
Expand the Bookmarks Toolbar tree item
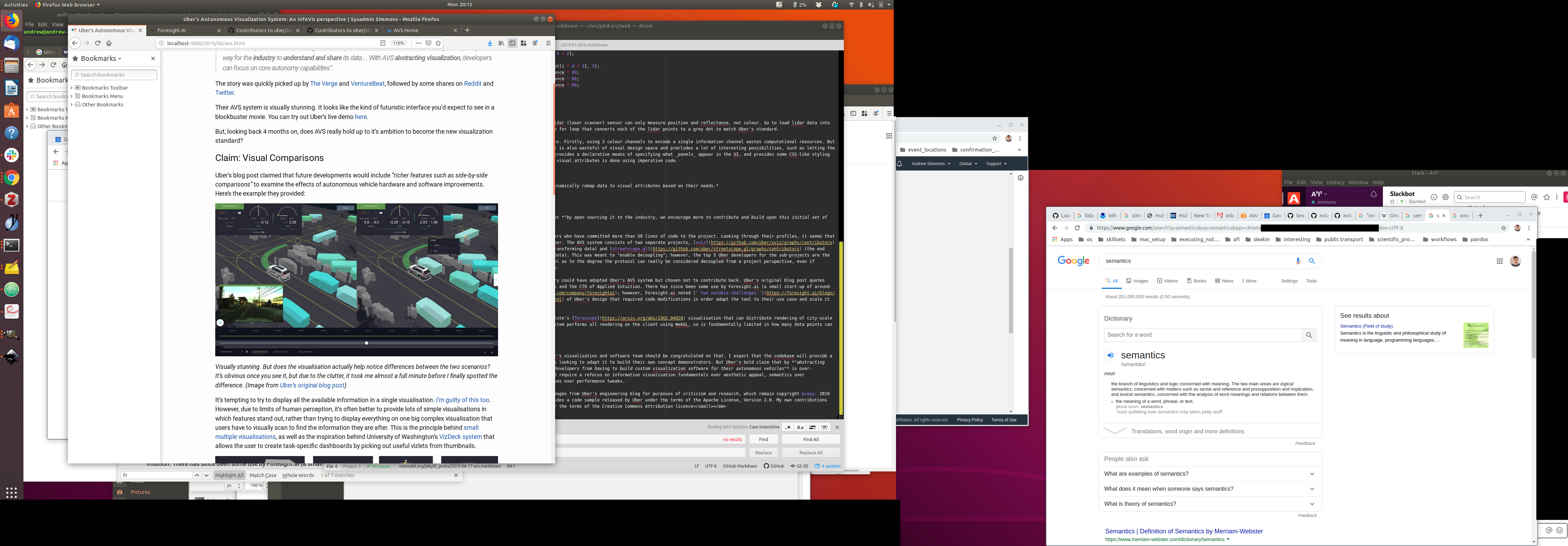[72, 87]
